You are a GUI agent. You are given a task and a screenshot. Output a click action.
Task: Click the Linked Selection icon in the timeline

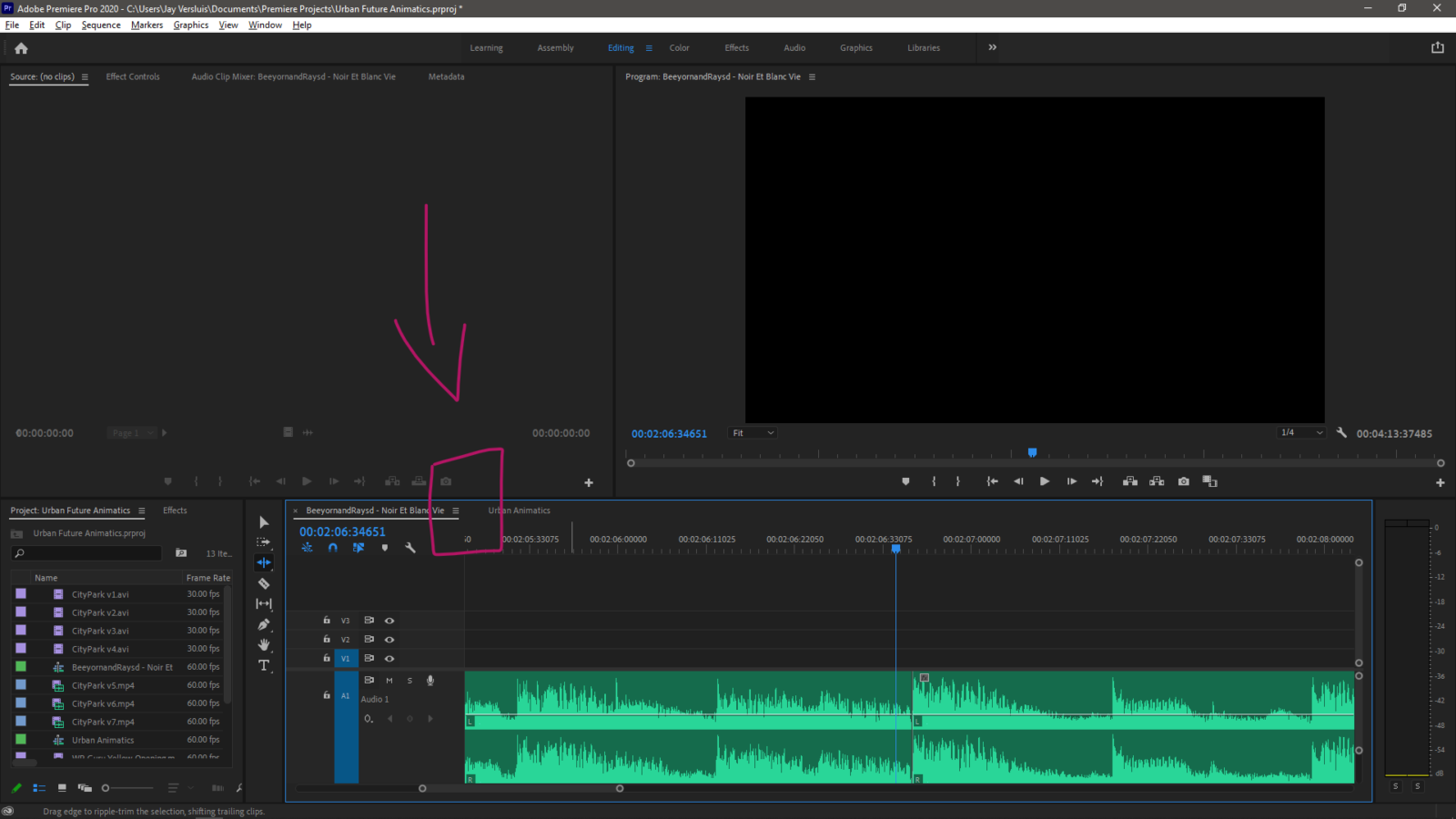coord(359,548)
